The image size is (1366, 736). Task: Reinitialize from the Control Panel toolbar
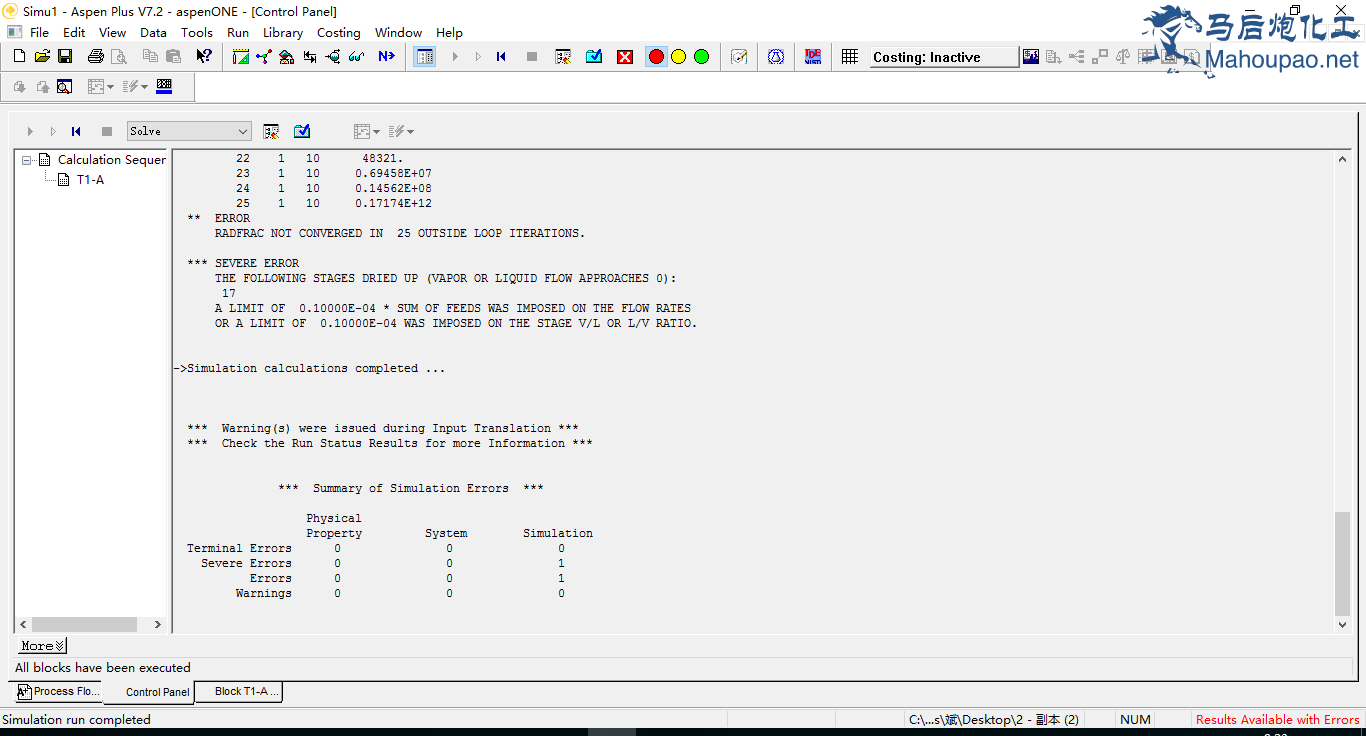(76, 131)
